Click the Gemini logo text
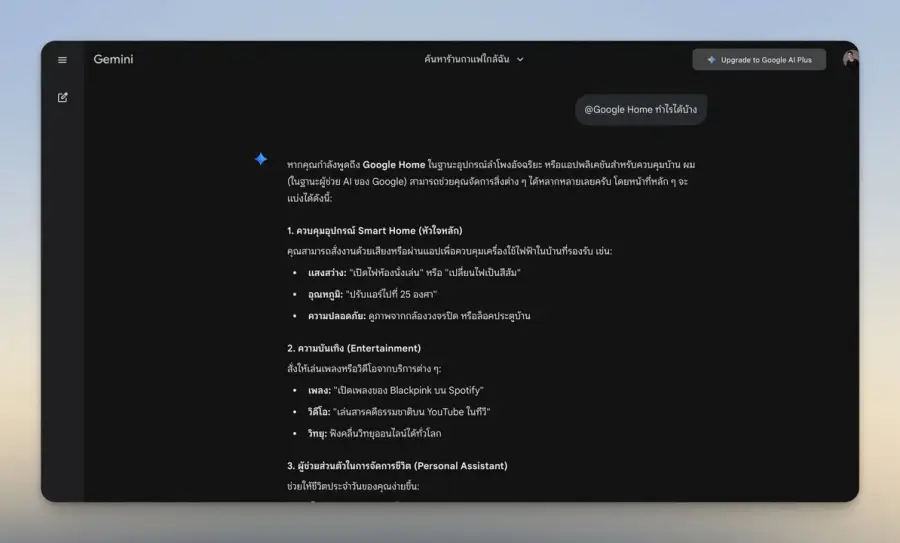The width and height of the screenshot is (900, 543). 114,59
